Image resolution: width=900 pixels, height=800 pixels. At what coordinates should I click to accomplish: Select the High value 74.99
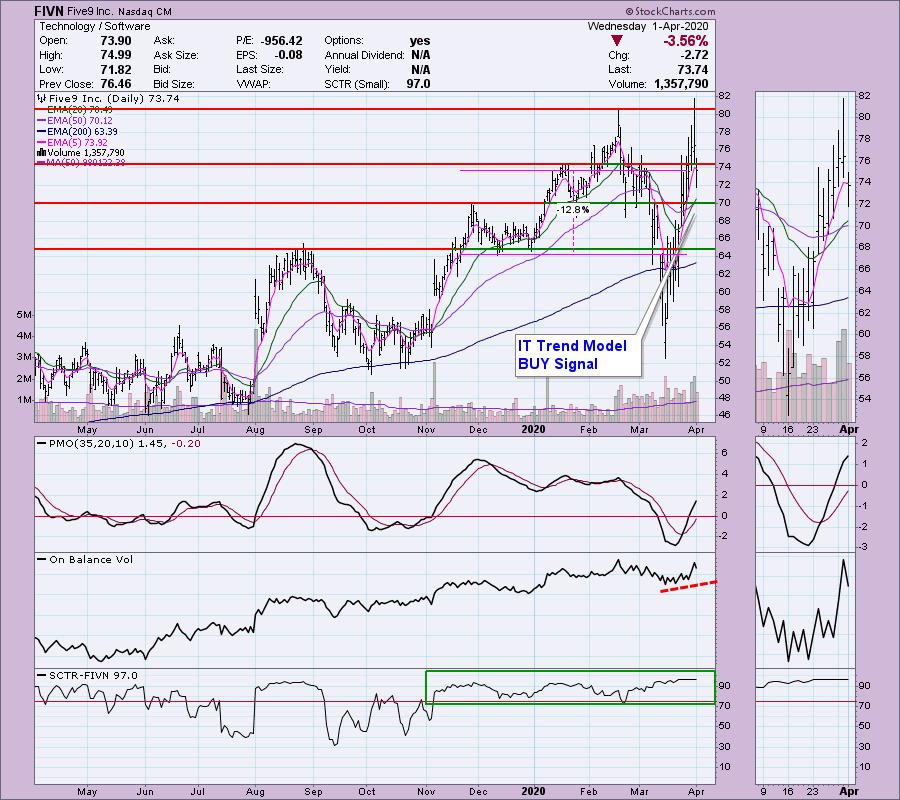click(x=116, y=55)
